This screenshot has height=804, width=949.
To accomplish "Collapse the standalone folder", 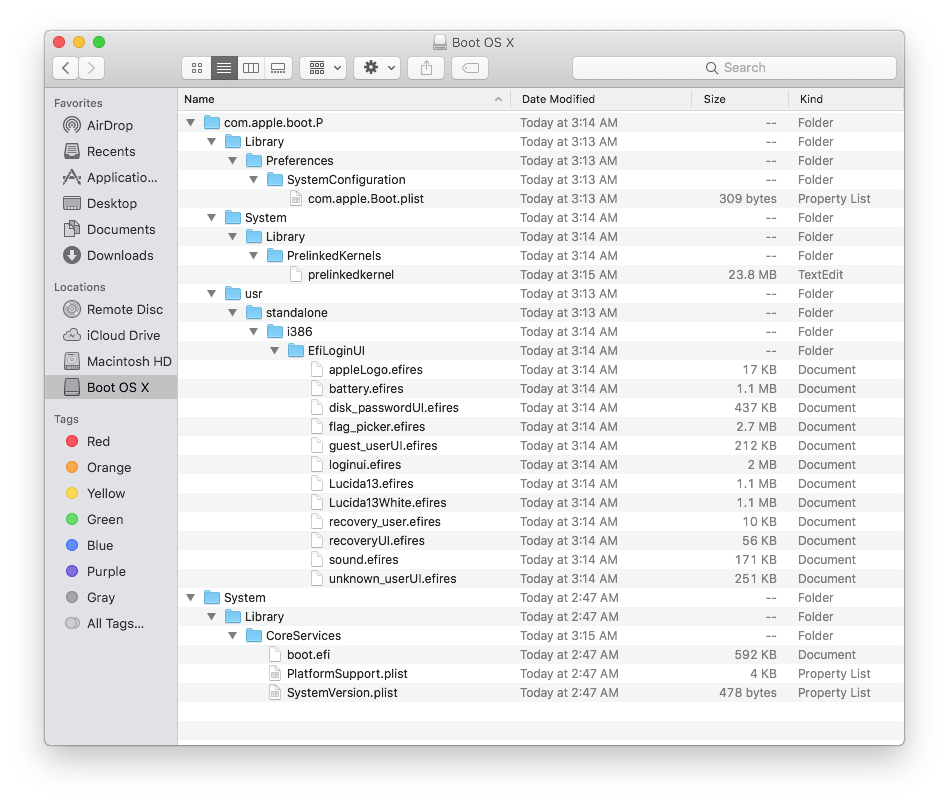I will point(232,313).
